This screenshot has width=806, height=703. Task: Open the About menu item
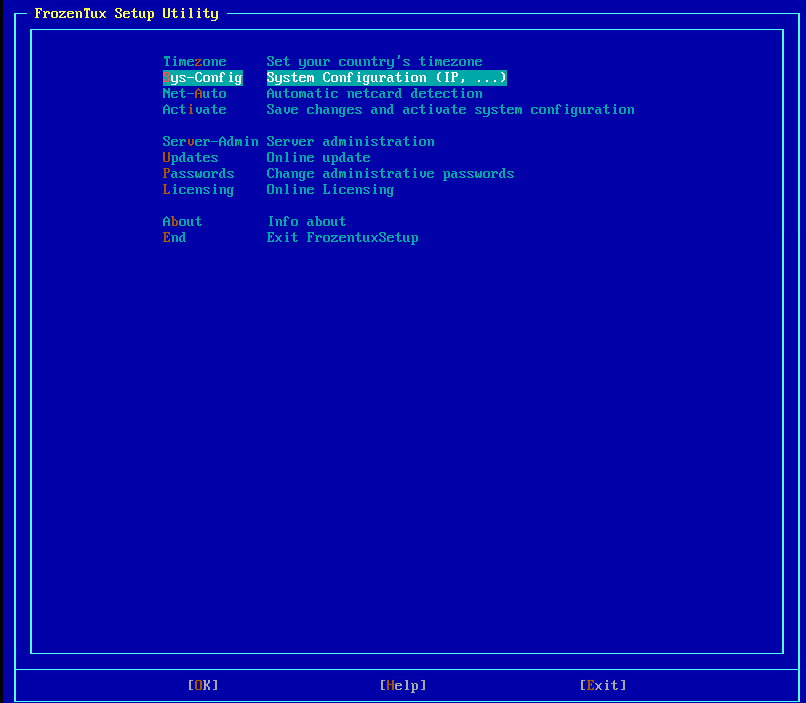click(x=182, y=221)
